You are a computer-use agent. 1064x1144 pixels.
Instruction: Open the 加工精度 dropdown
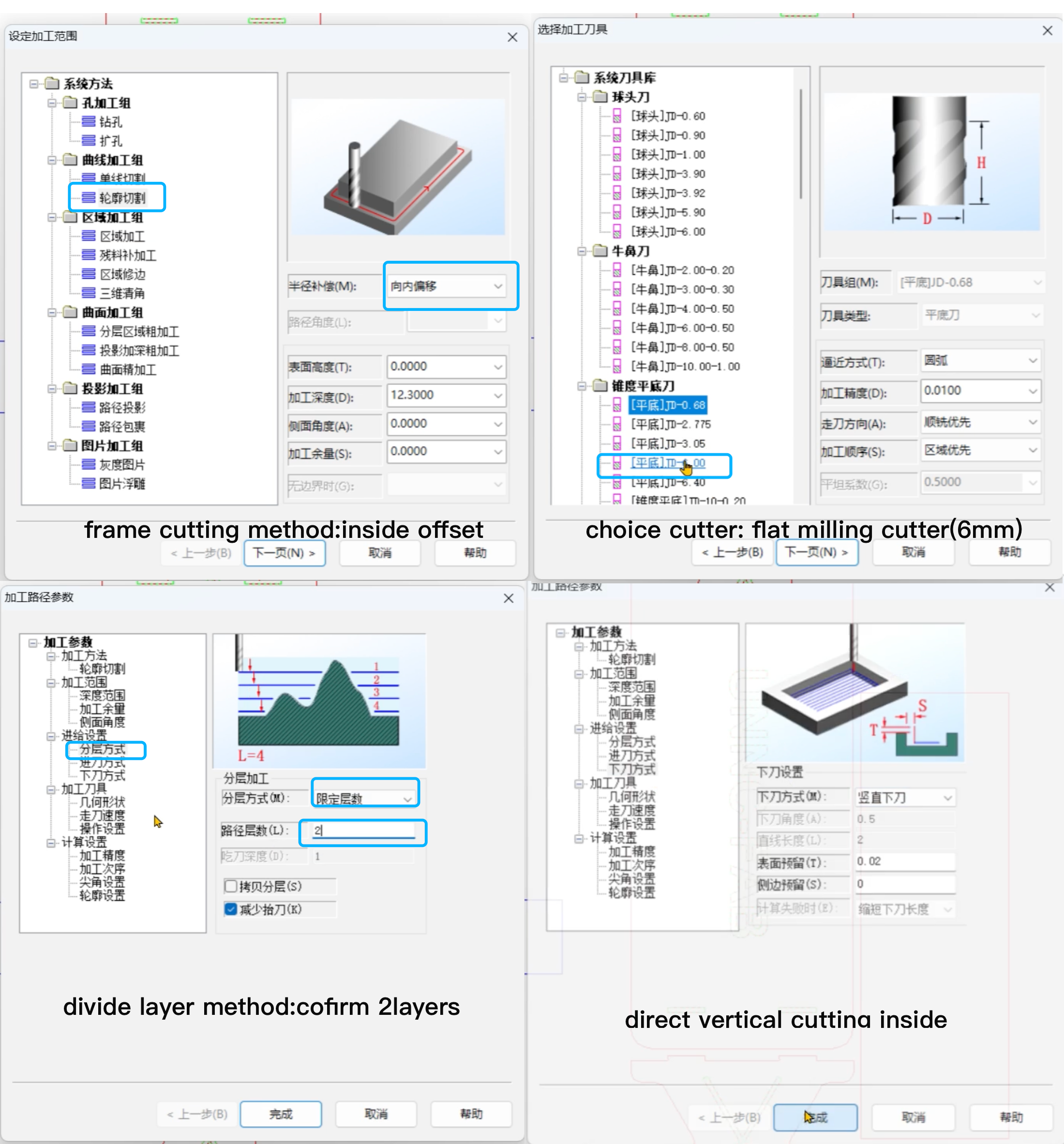tap(980, 391)
